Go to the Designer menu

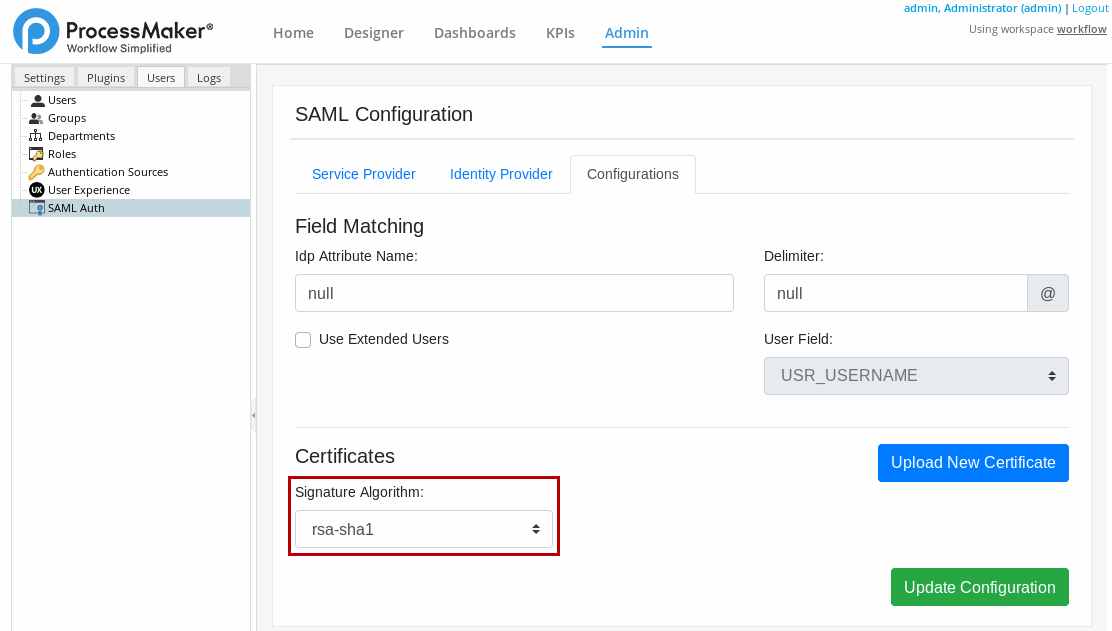pos(374,33)
